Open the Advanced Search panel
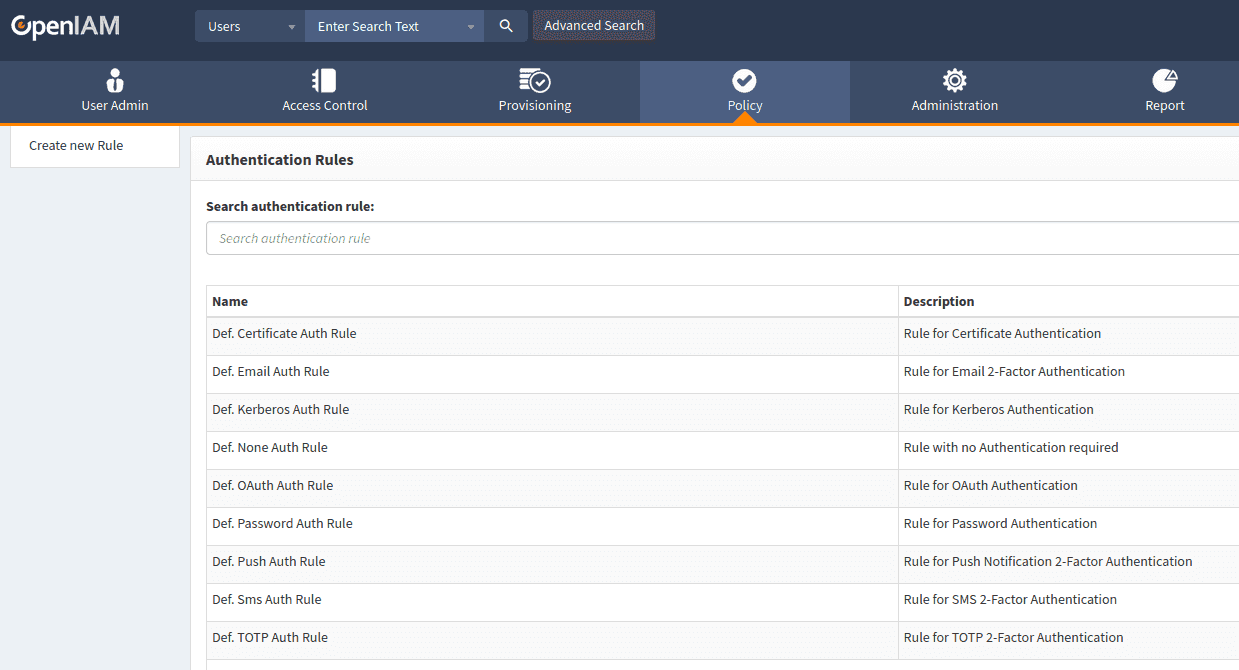Screen dimensions: 1239x670 [594, 26]
